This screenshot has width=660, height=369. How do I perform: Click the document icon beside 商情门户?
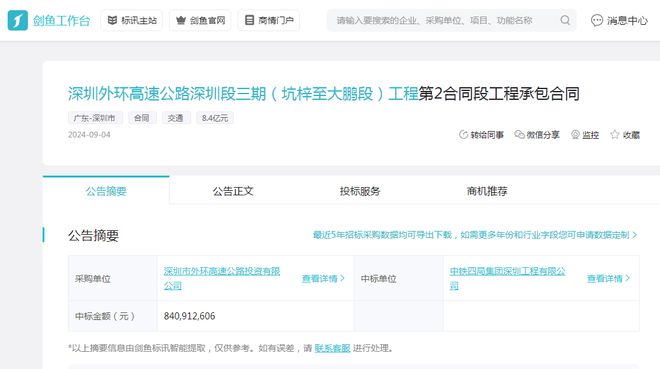click(250, 20)
